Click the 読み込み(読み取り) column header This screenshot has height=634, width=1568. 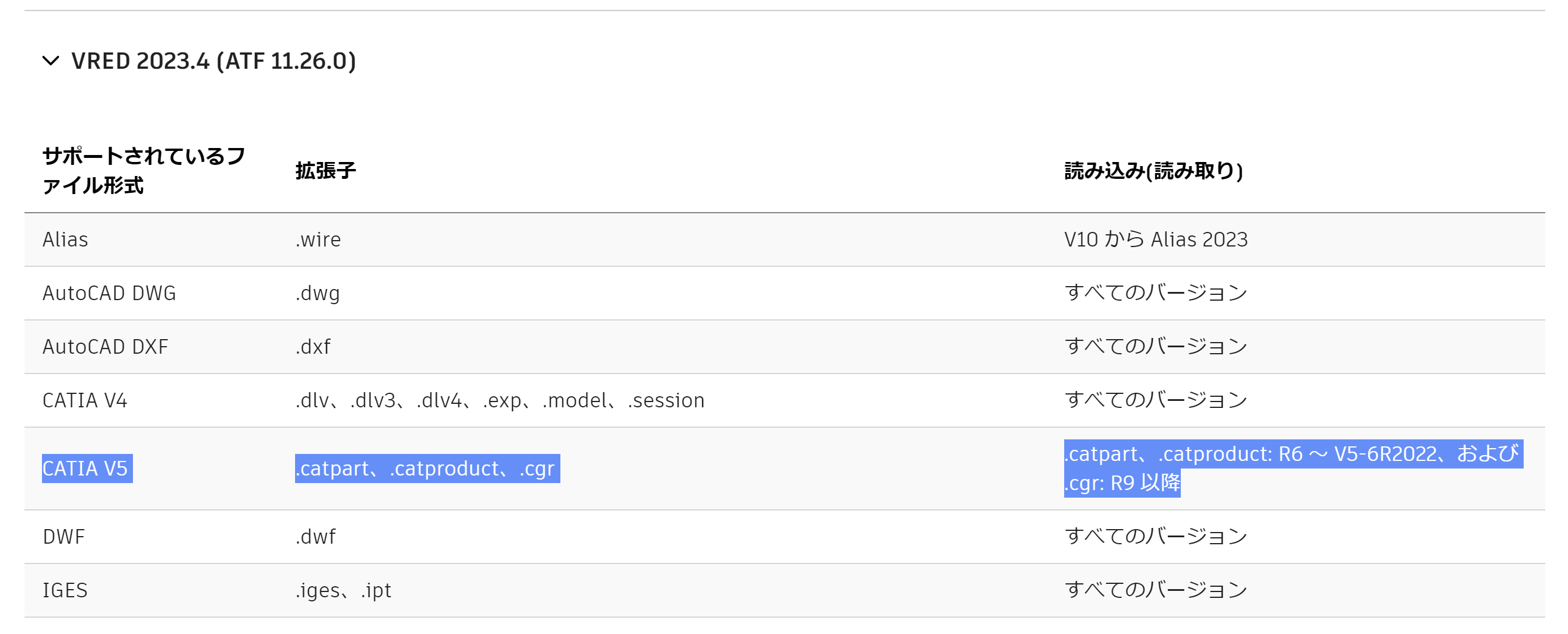(1153, 171)
